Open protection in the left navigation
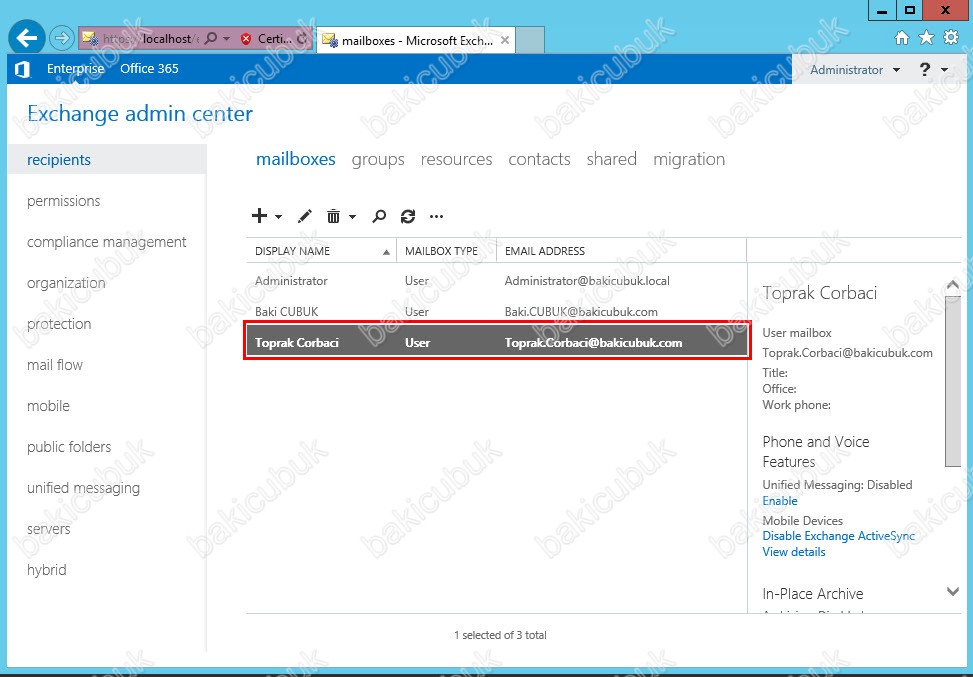Image resolution: width=973 pixels, height=677 pixels. click(x=59, y=323)
